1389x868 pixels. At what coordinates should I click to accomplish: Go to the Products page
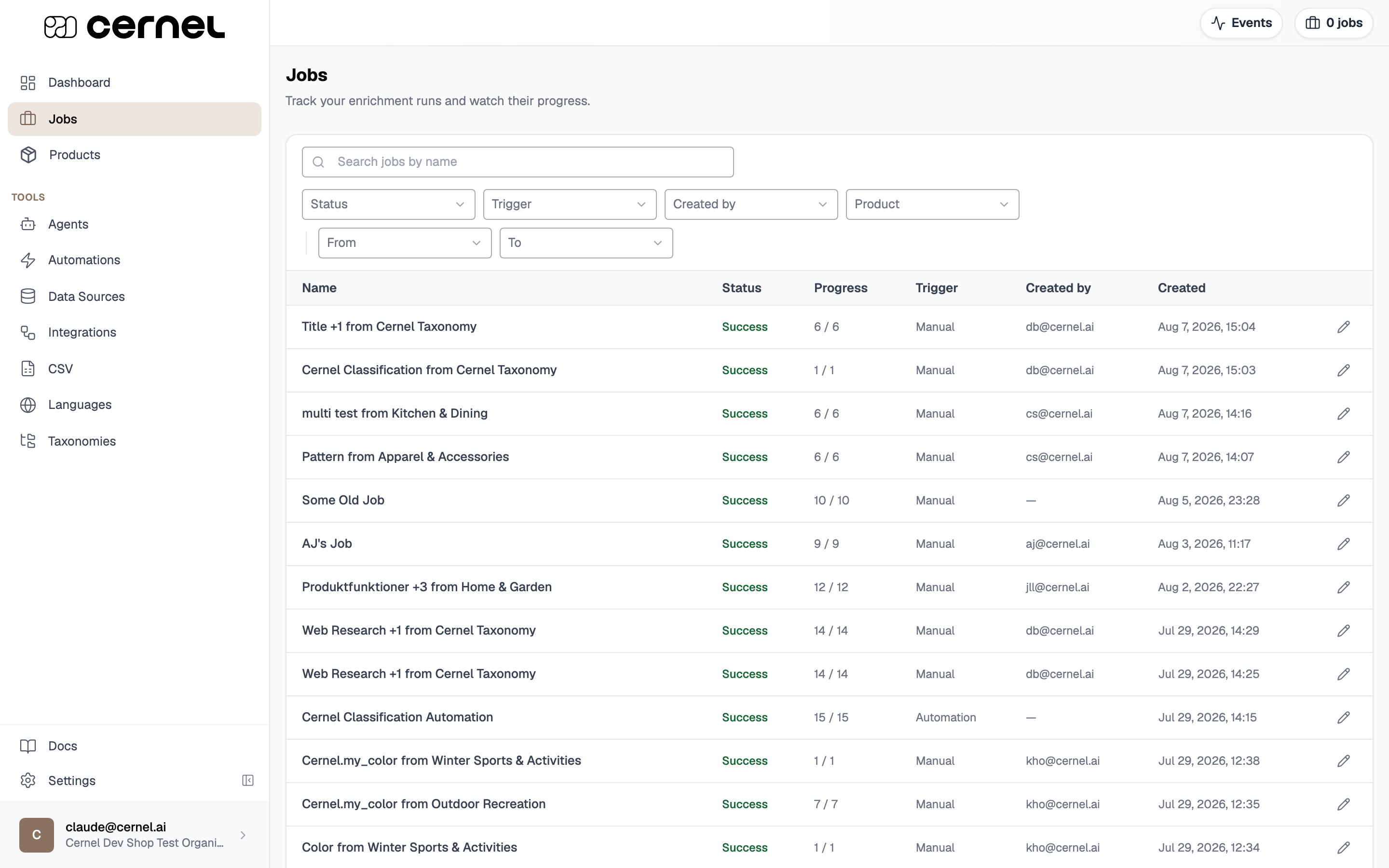tap(134, 154)
